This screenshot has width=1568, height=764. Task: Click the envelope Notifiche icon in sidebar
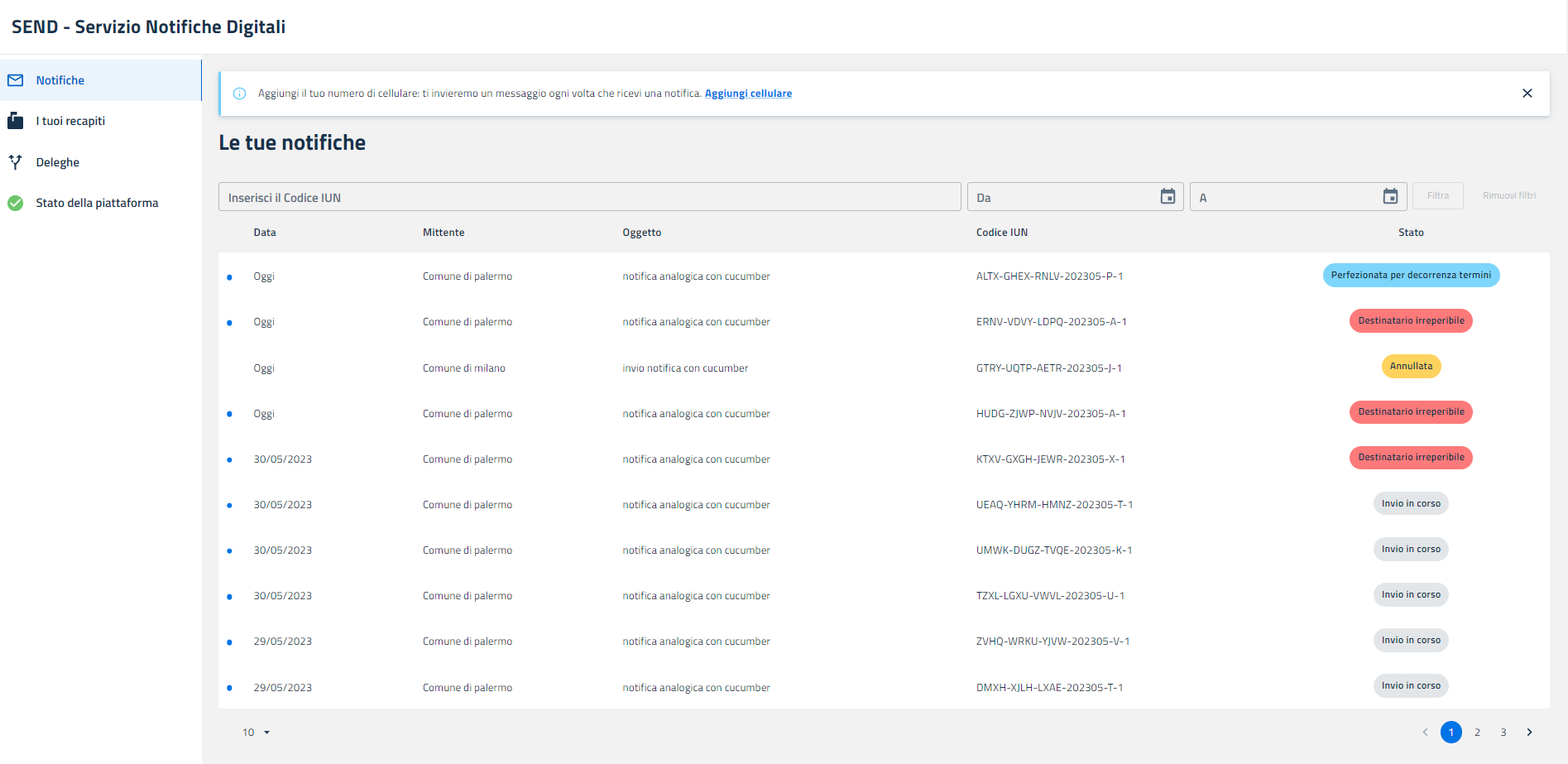16,80
